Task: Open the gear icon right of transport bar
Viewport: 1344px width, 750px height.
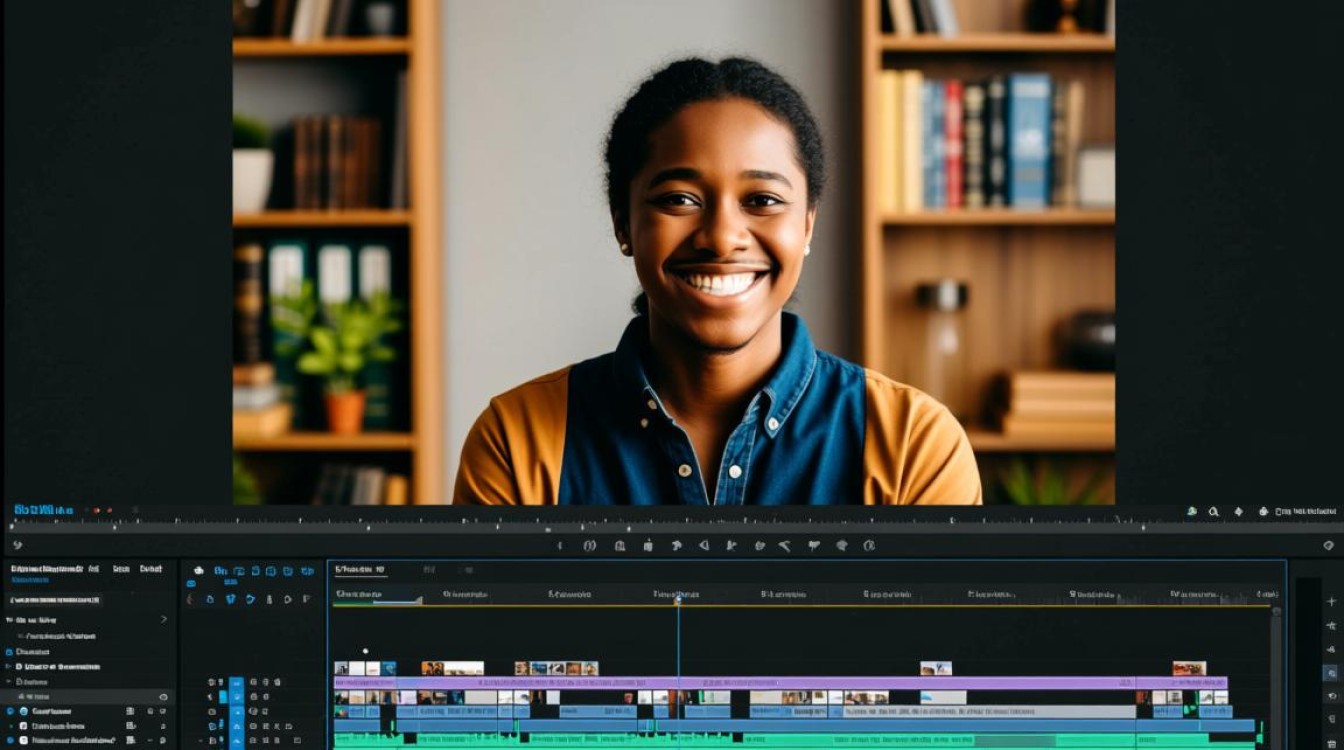Action: click(1328, 545)
